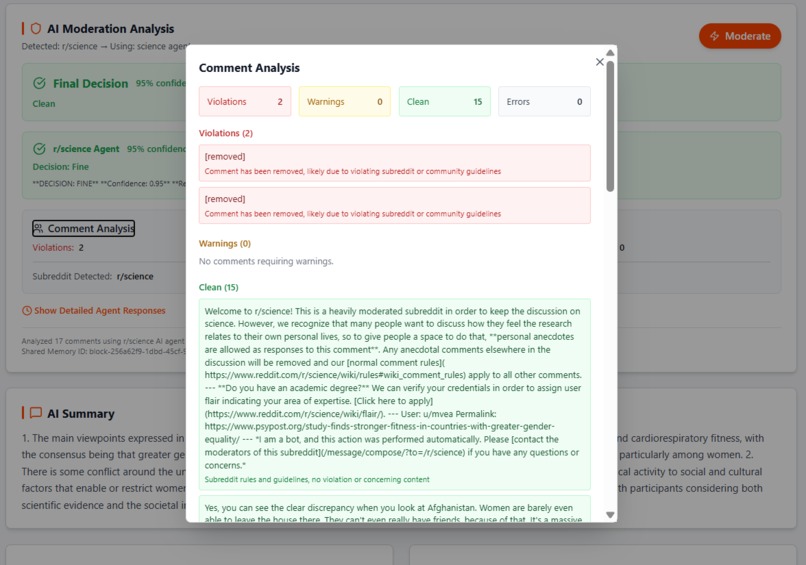Click Show Detailed Agent Responses link
Image resolution: width=806 pixels, height=565 pixels.
100,311
